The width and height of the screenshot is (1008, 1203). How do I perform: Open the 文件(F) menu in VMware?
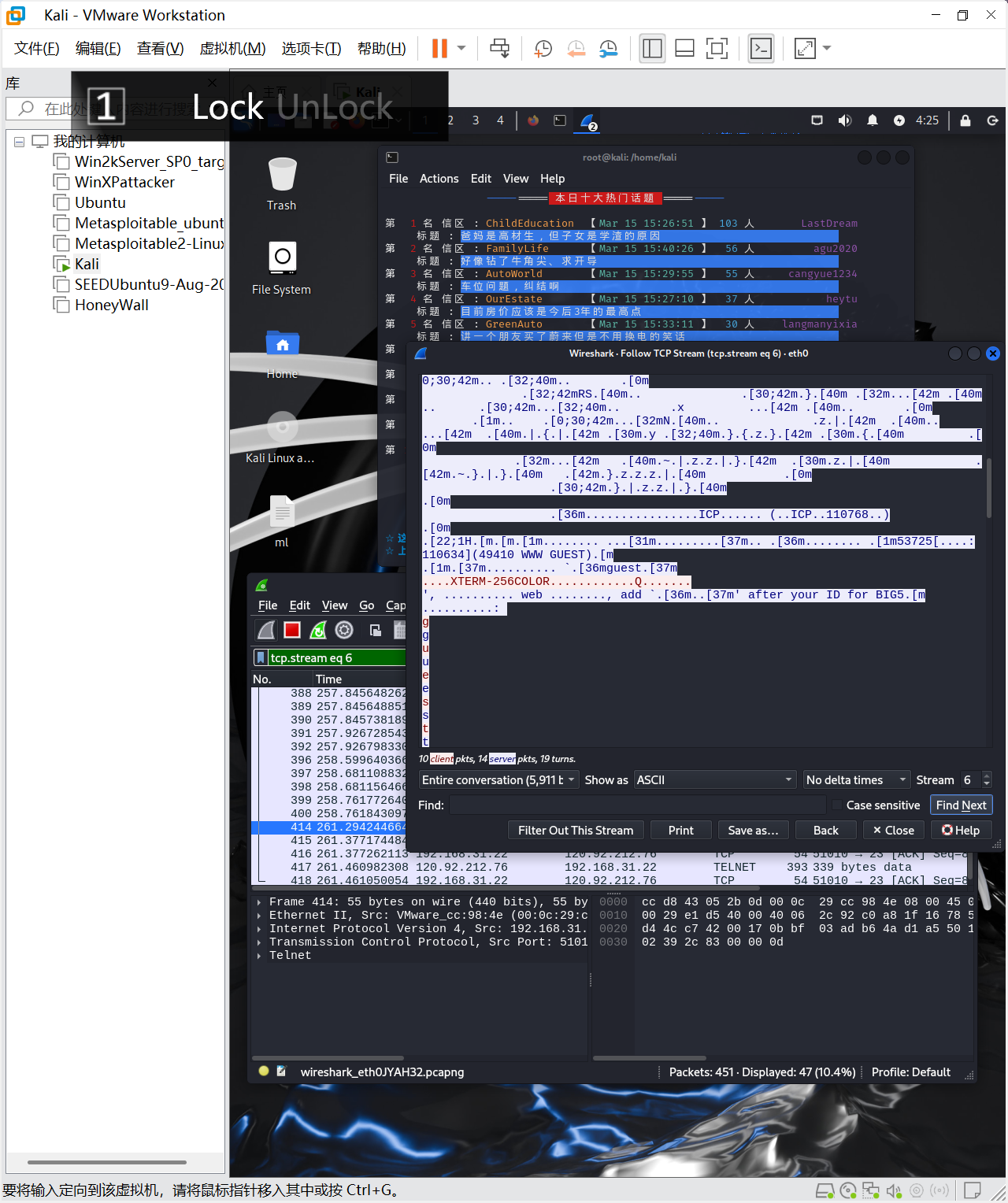pos(37,48)
